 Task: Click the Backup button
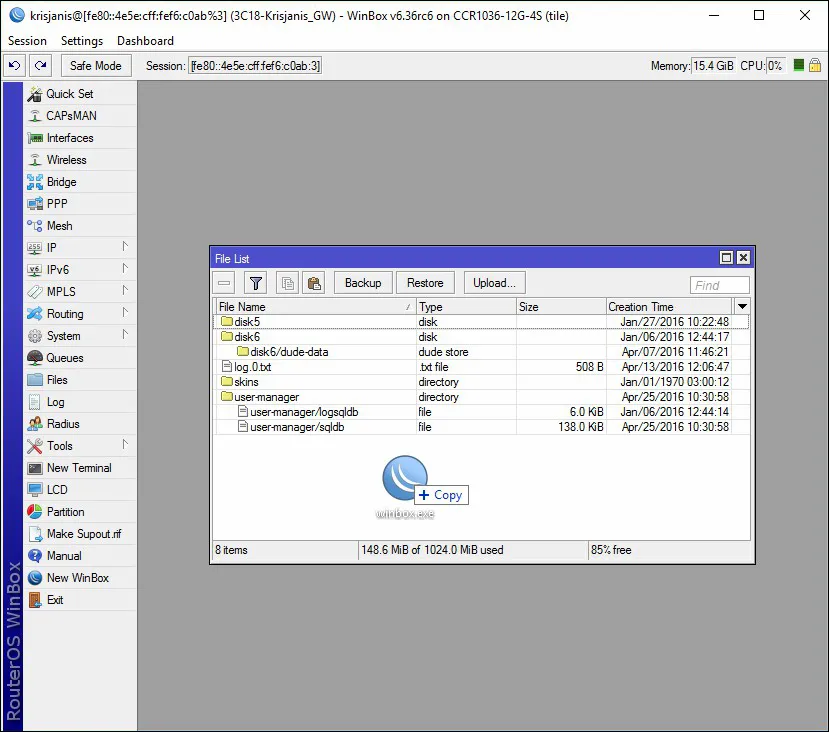(x=362, y=283)
